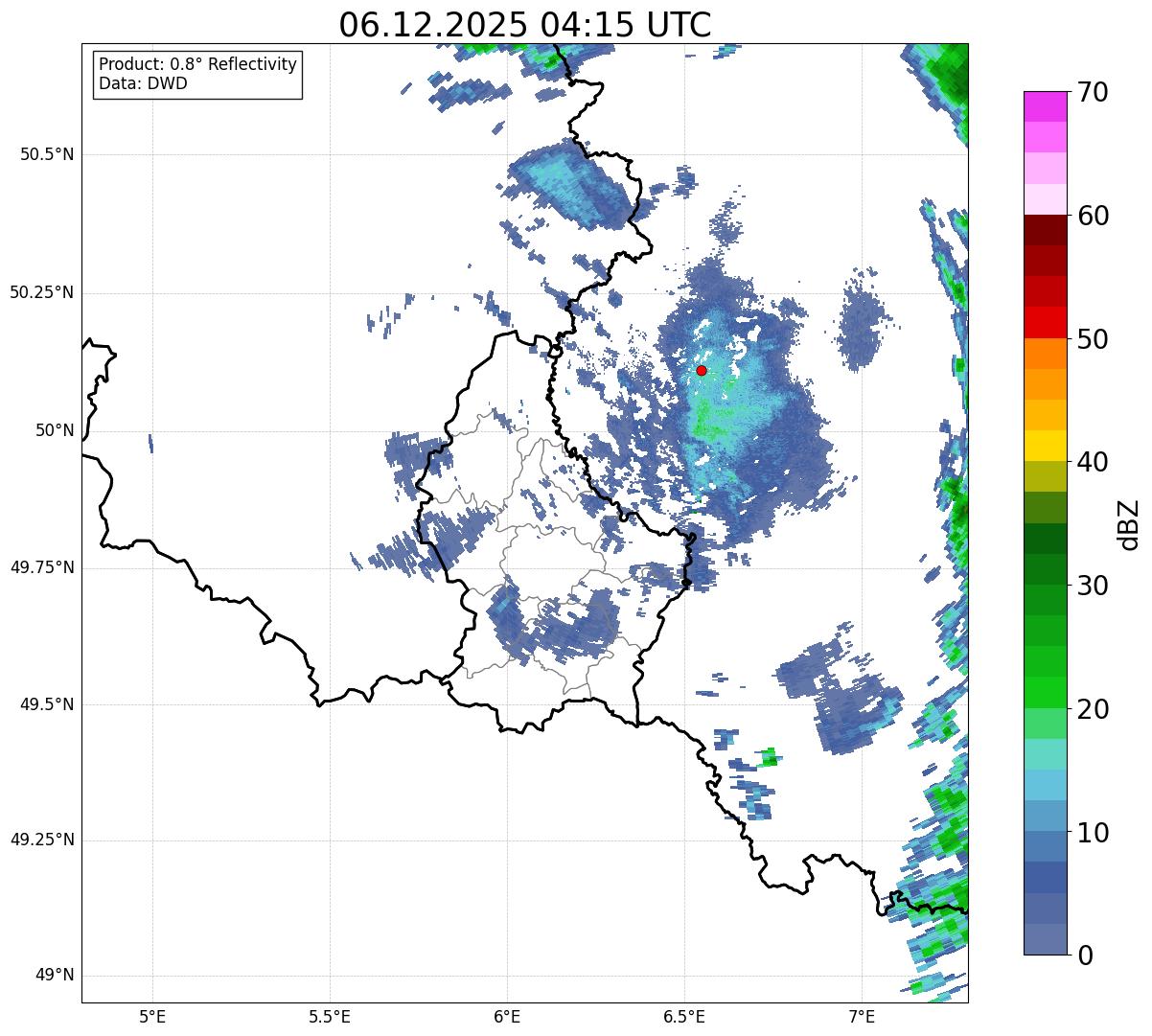Click the olive colorbar segment below 40
Image resolution: width=1152 pixels, height=1036 pixels.
[x=1045, y=476]
